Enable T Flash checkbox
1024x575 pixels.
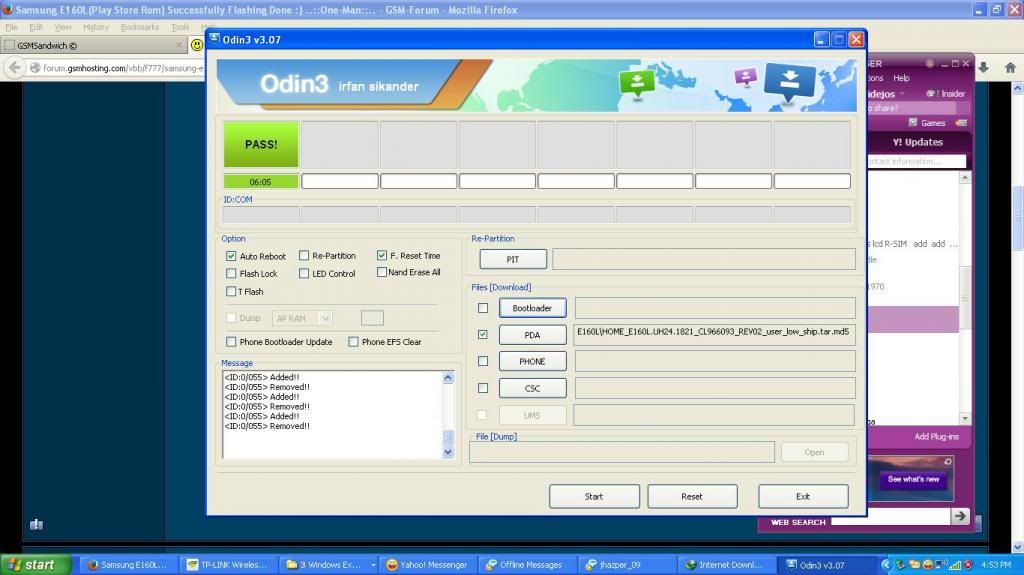coord(231,291)
